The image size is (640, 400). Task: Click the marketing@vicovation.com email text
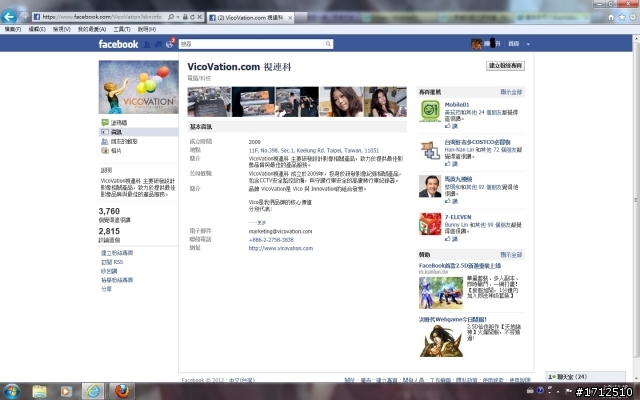pyautogui.click(x=280, y=231)
